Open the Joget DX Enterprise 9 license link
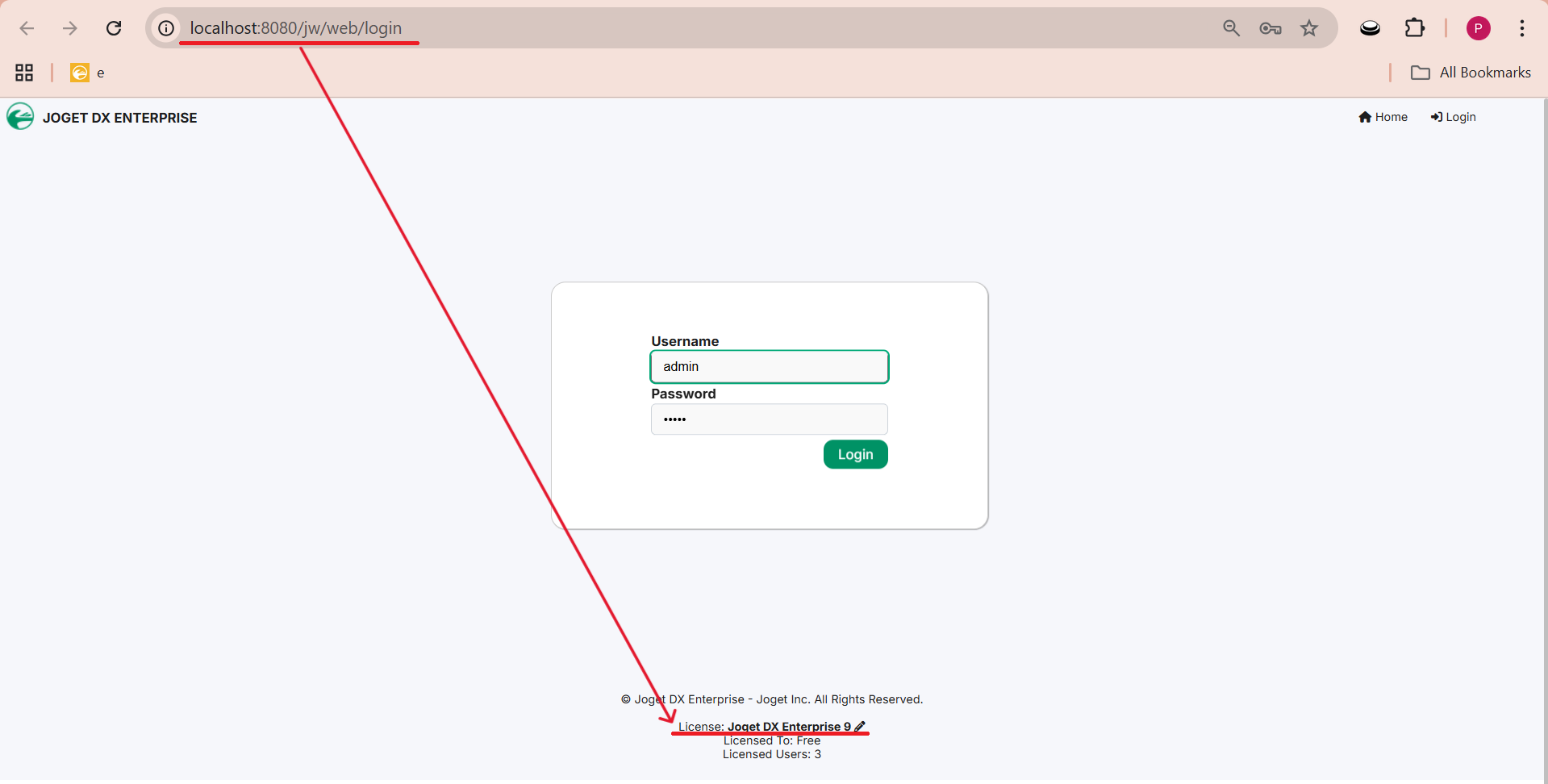 point(789,727)
